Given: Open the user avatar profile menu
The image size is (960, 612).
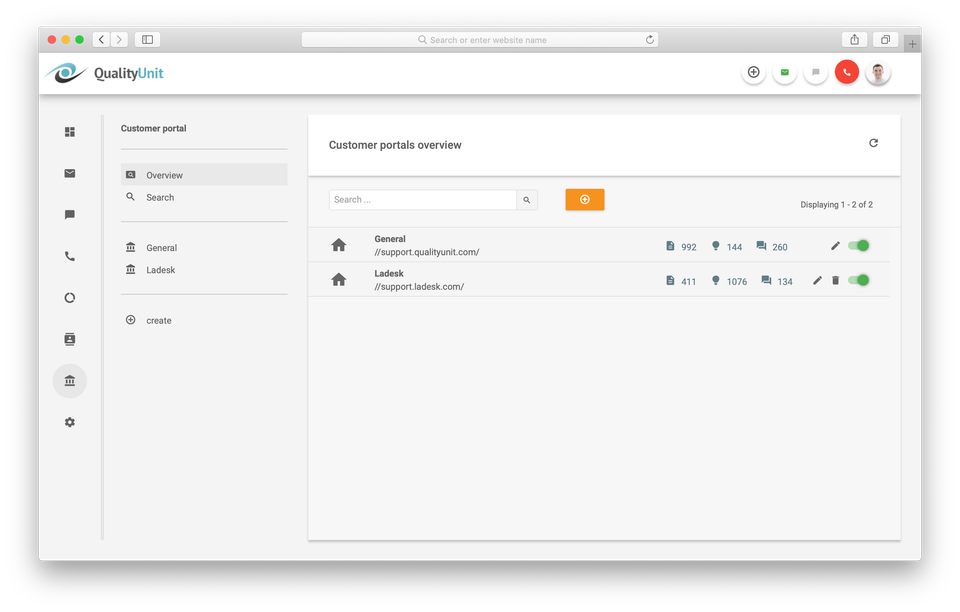Looking at the screenshot, I should (878, 73).
